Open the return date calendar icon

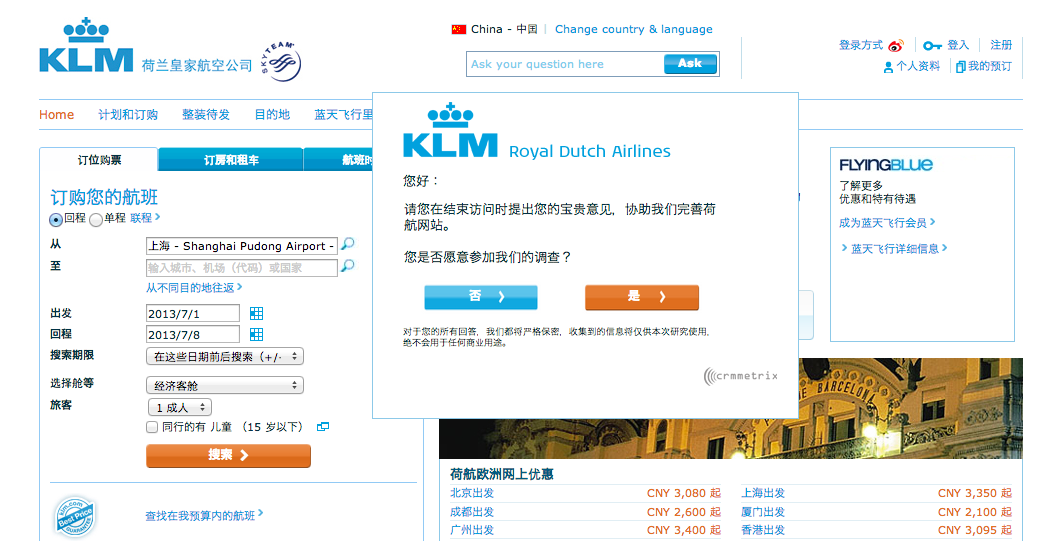257,335
